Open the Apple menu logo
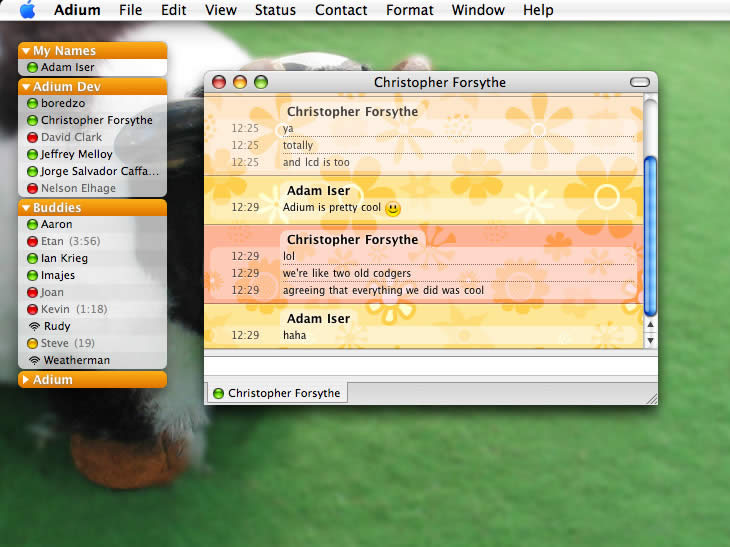730x547 pixels. [x=27, y=10]
